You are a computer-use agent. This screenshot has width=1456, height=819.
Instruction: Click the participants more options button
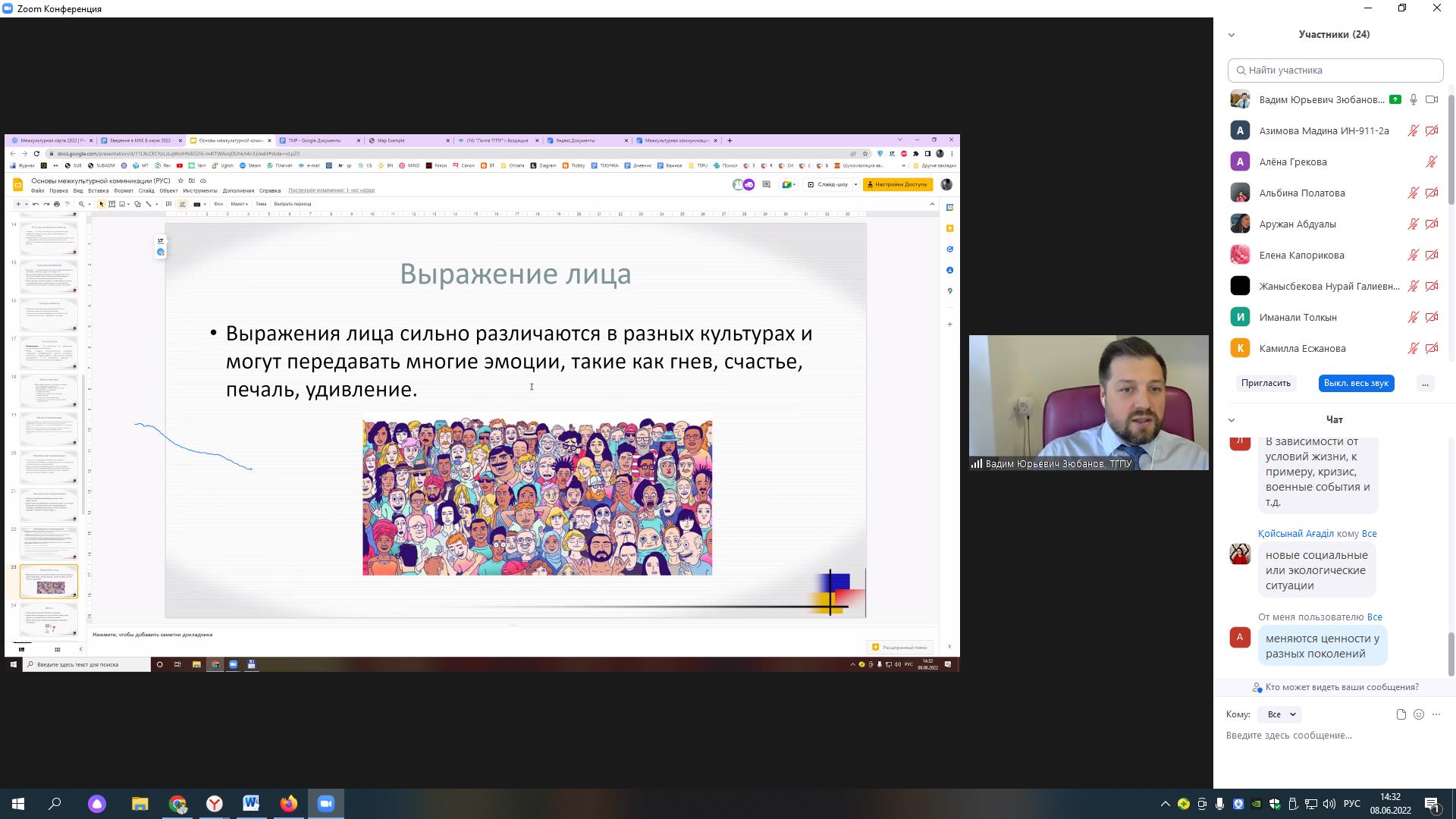coord(1425,384)
